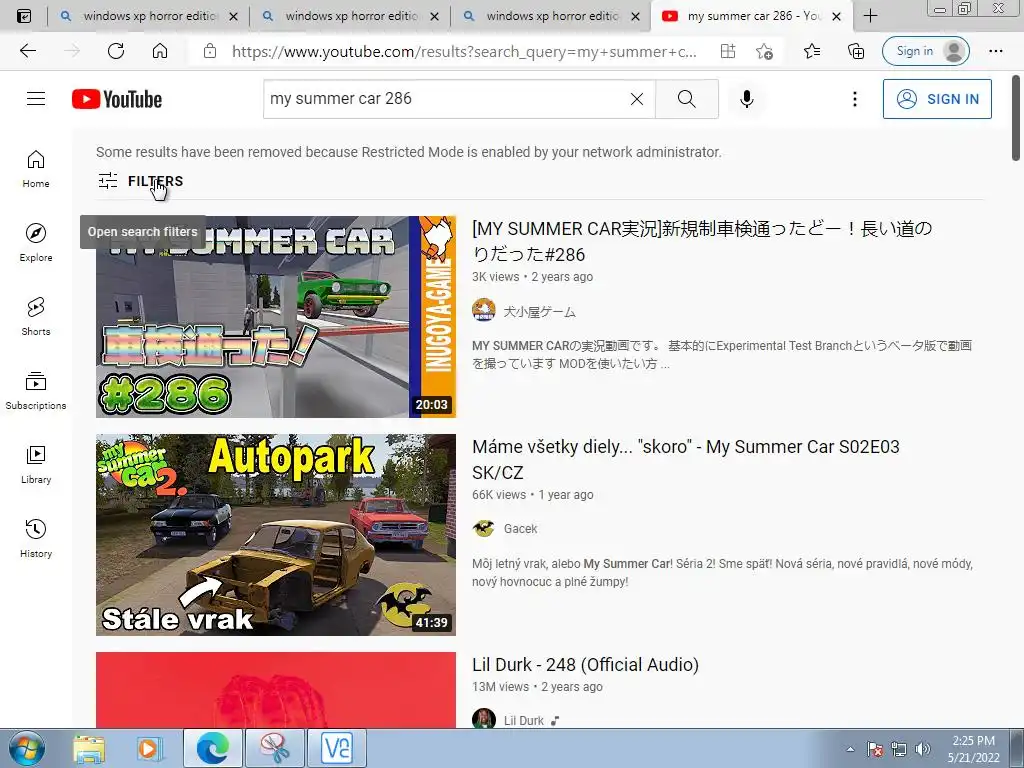Viewport: 1024px width, 768px height.
Task: Open Shorts in the sidebar
Action: click(x=36, y=317)
